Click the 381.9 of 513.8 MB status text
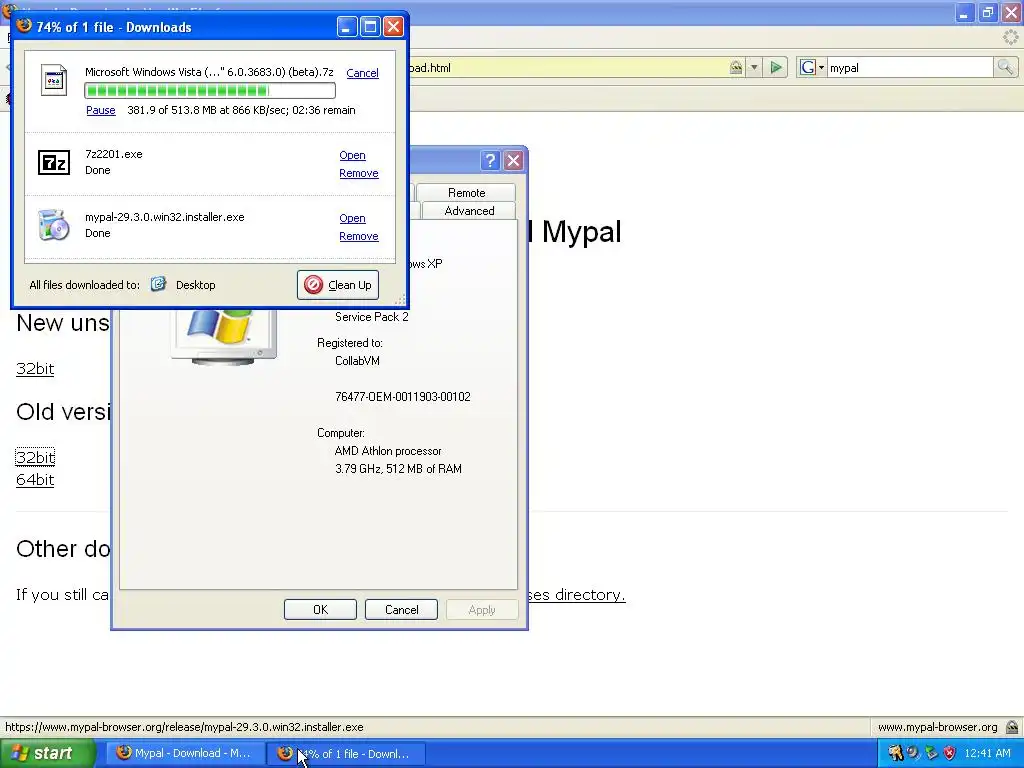The height and width of the screenshot is (768, 1024). (241, 110)
